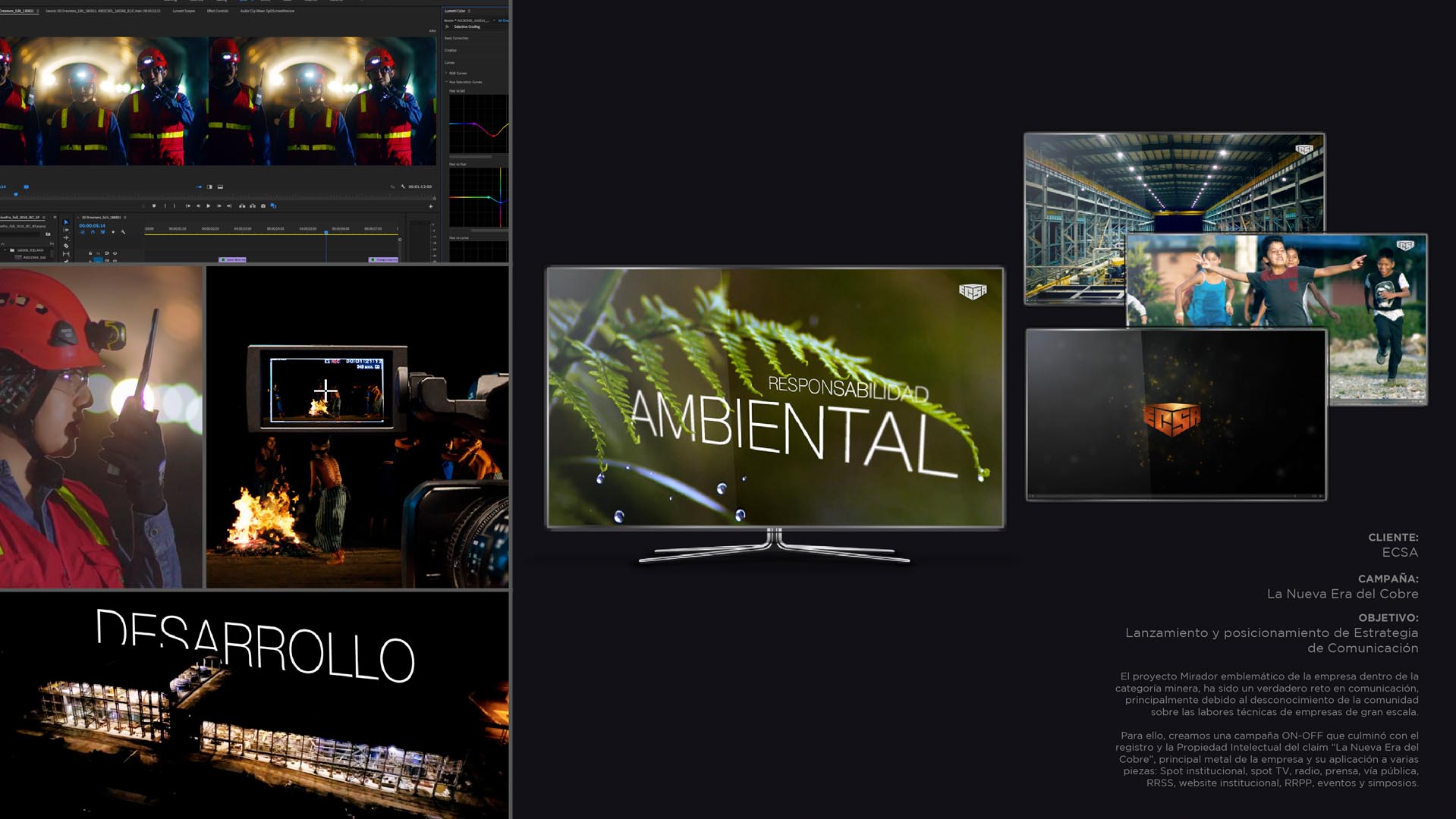This screenshot has width=1456, height=819.
Task: Click the Add Marker icon
Action: [x=154, y=206]
